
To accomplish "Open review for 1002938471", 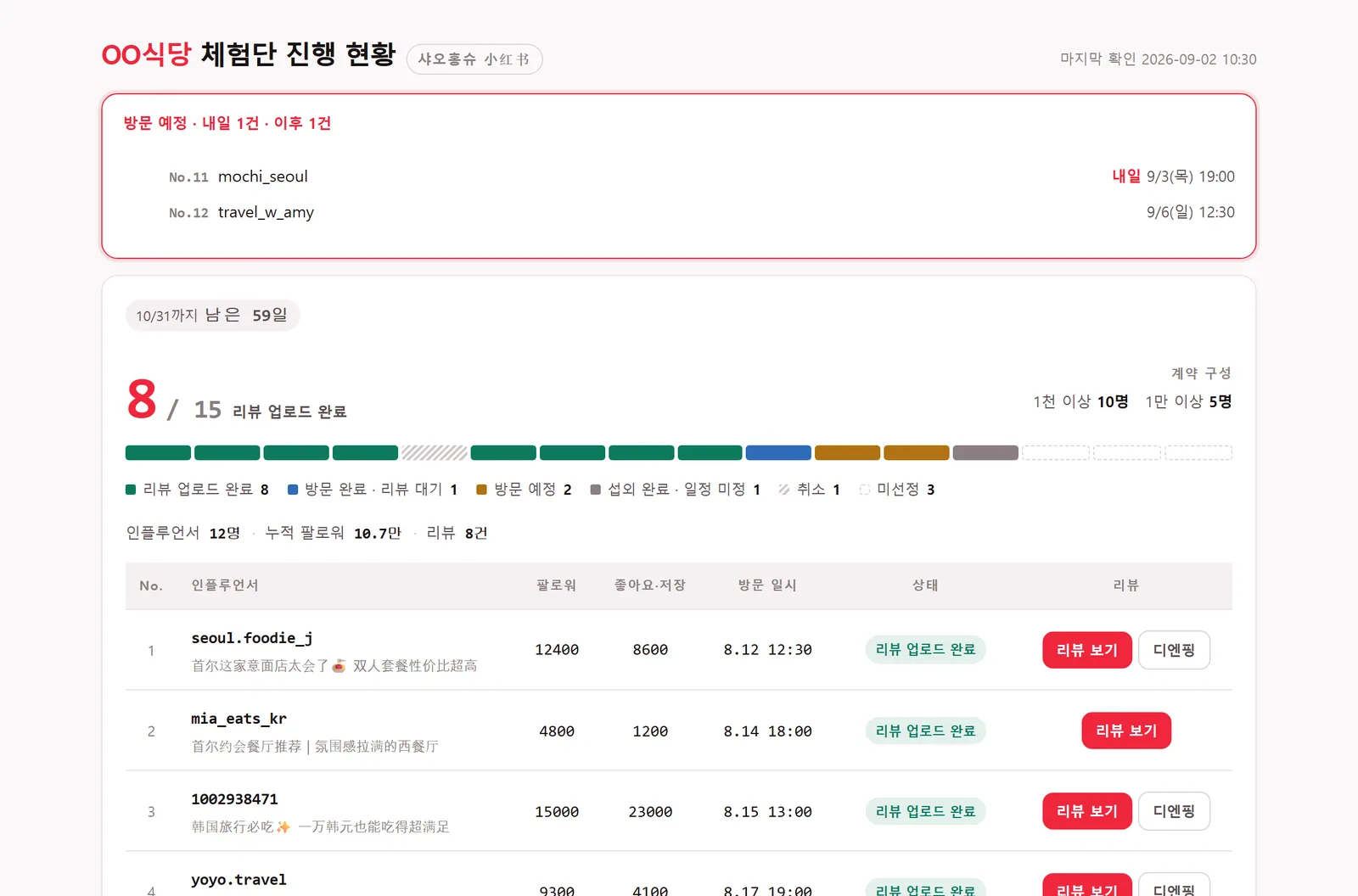I will pyautogui.click(x=1087, y=811).
